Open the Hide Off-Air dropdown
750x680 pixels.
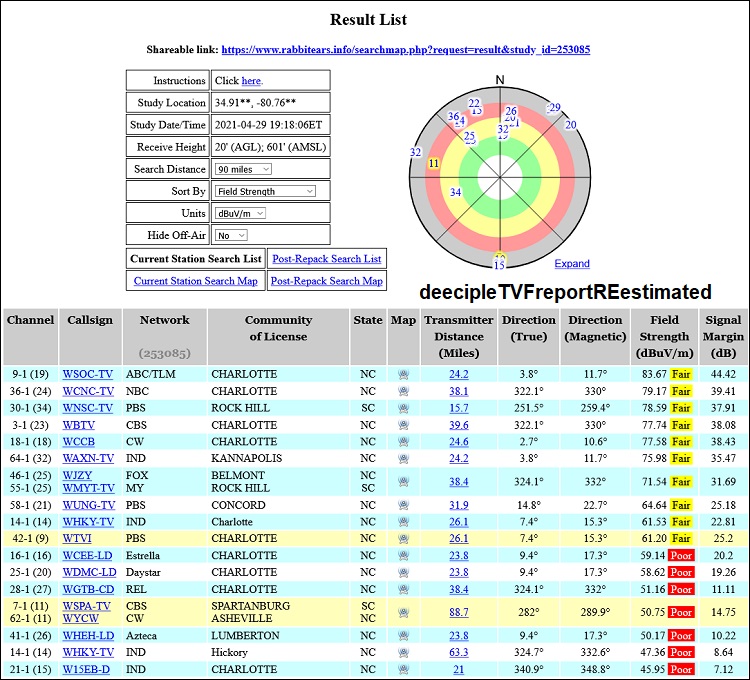[x=231, y=235]
